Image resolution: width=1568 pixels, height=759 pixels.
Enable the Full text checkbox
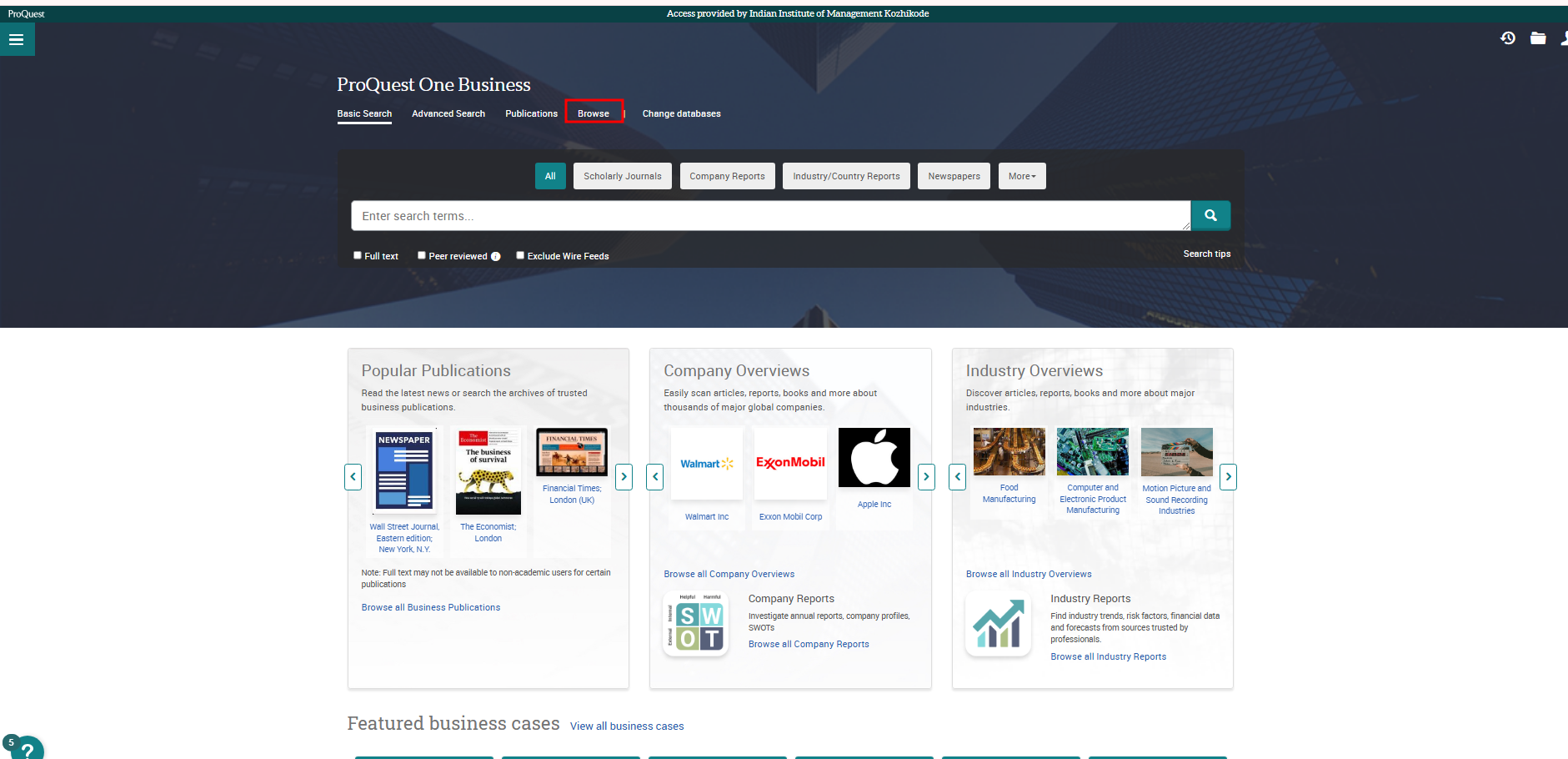[x=358, y=256]
